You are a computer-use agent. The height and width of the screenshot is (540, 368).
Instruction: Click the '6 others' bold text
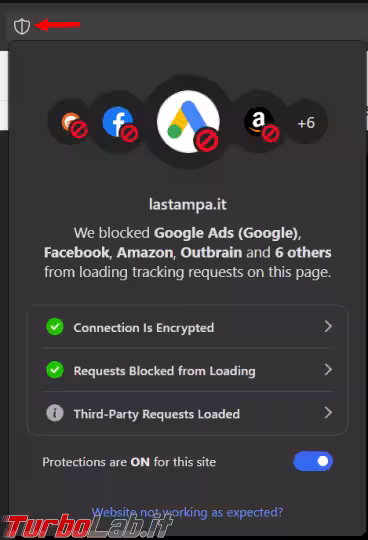click(x=303, y=252)
